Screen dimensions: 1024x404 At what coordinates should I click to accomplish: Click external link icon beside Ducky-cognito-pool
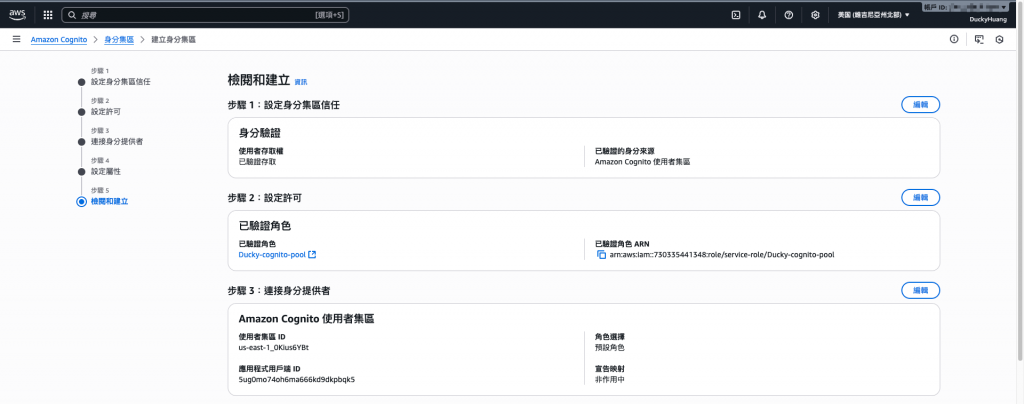312,255
